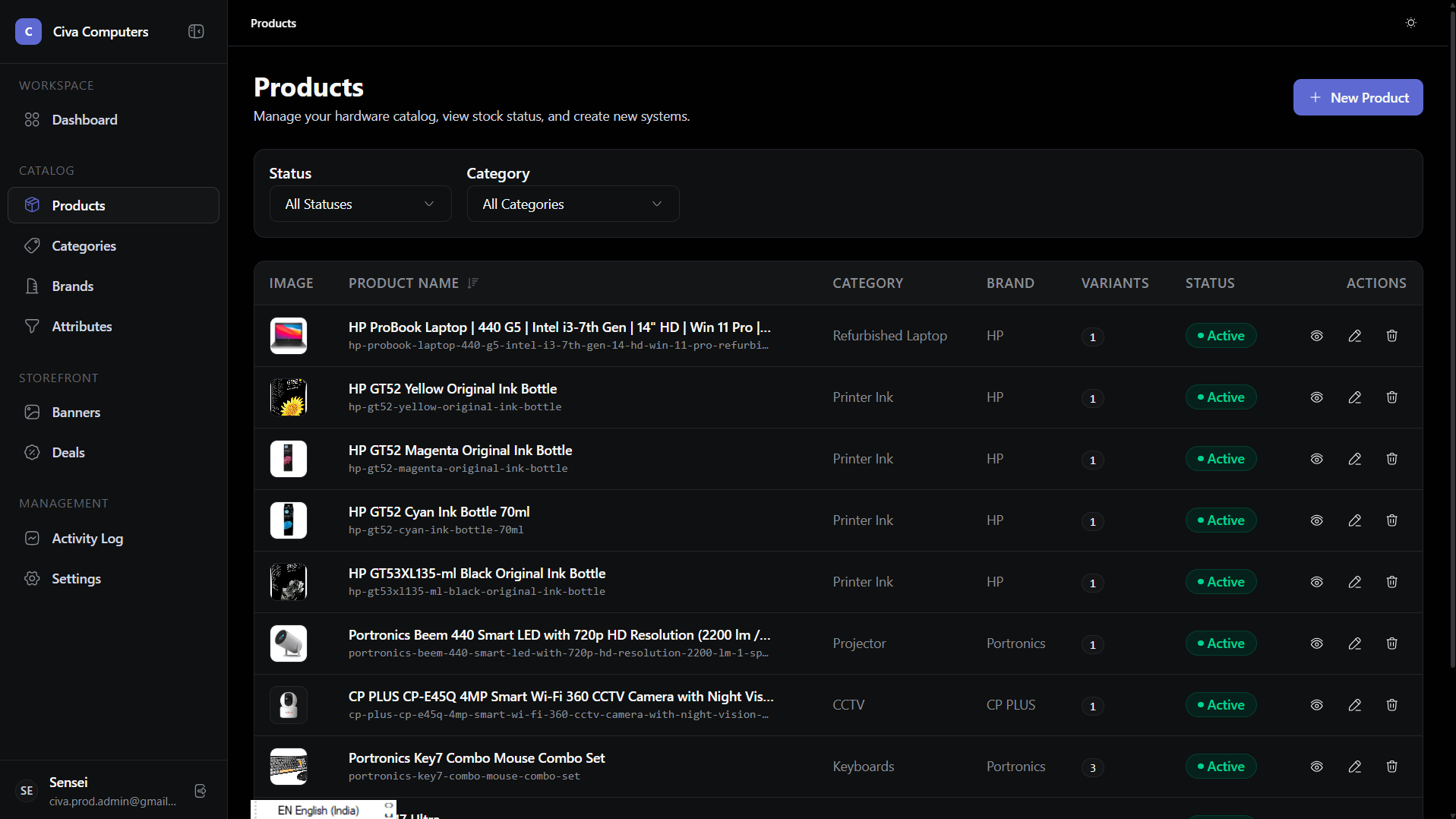
Task: Edit HP GT52 Cyan Ink Bottle
Action: [1354, 520]
